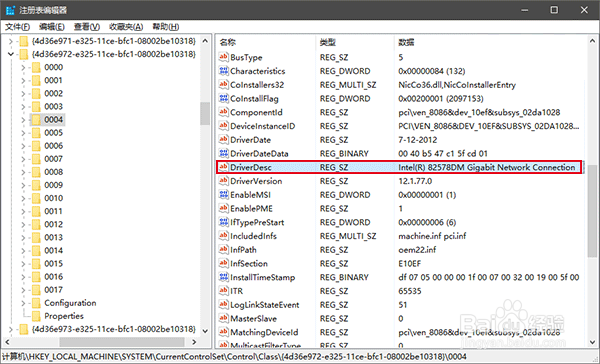Click the IfTypePreStart DWORD icon
The height and width of the screenshot is (364, 600).
(x=223, y=222)
